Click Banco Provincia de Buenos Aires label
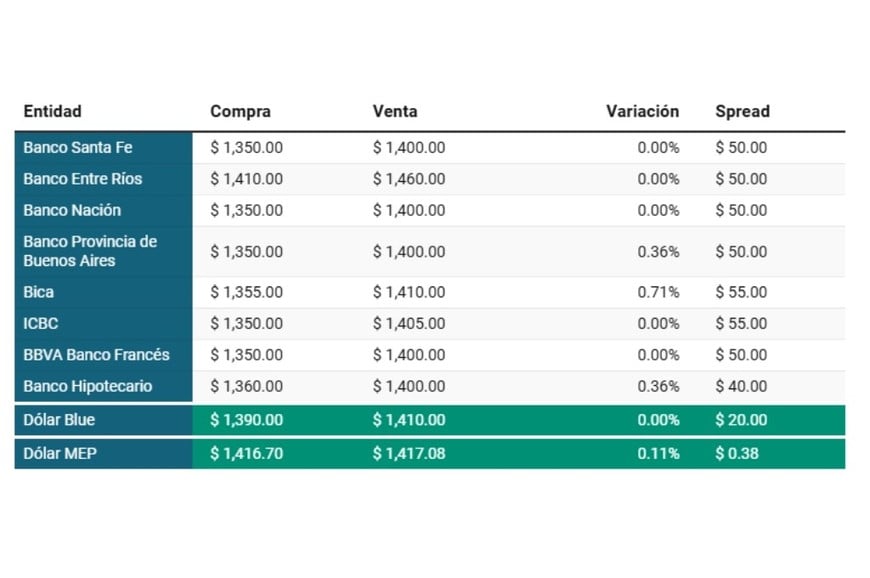 click(x=90, y=251)
